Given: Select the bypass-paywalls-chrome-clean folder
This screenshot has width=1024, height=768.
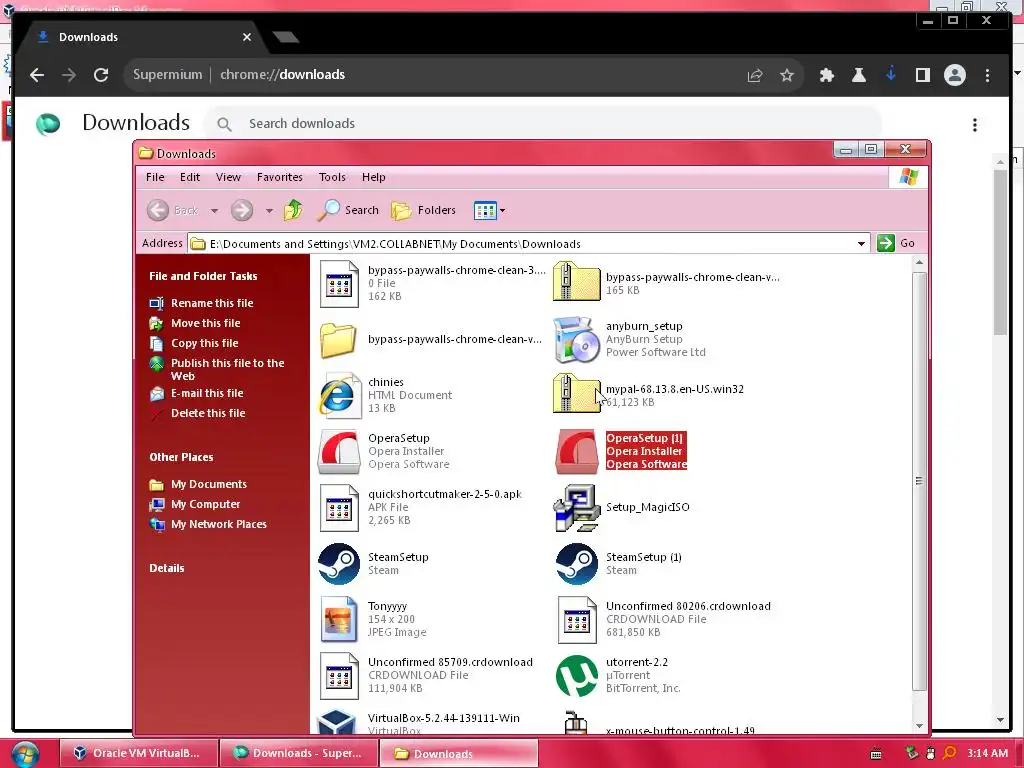Looking at the screenshot, I should point(338,340).
